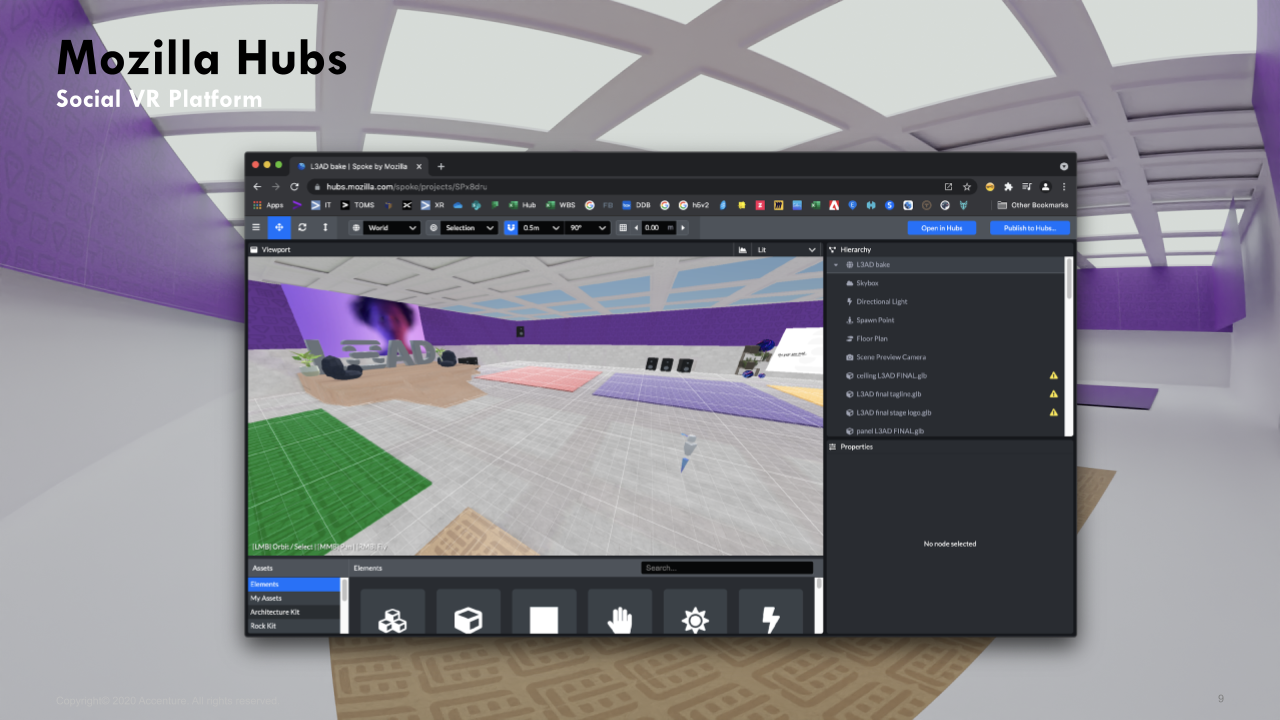Select the Translate move tool
The height and width of the screenshot is (720, 1280).
[279, 228]
